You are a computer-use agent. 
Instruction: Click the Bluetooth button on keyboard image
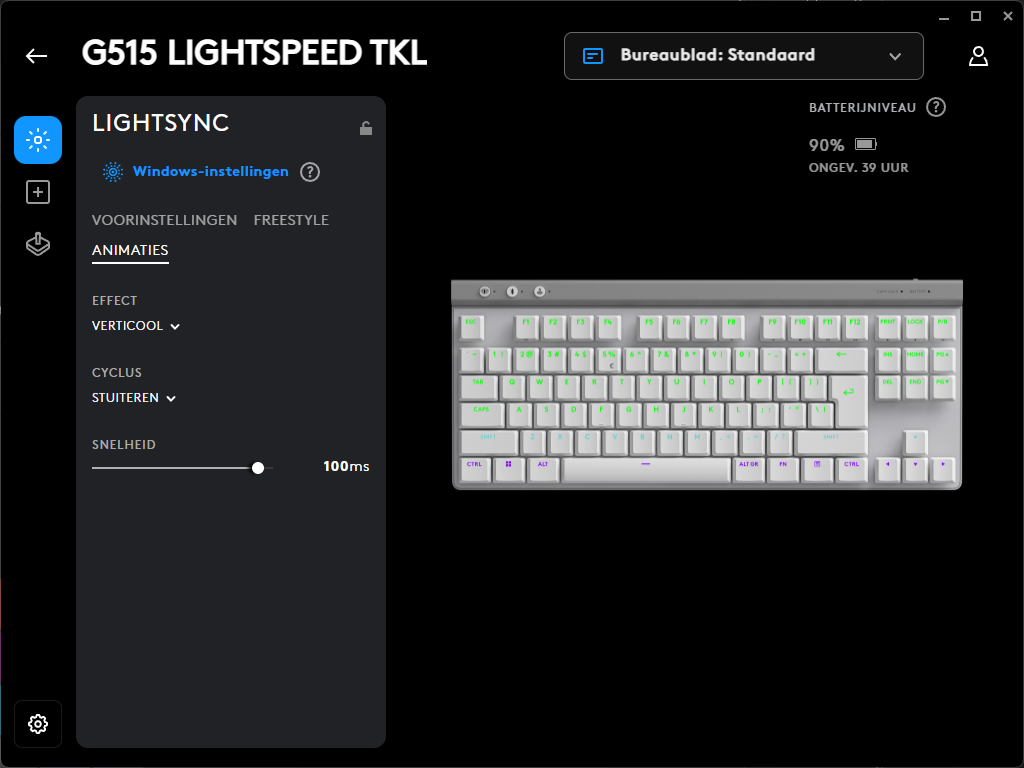tap(512, 291)
